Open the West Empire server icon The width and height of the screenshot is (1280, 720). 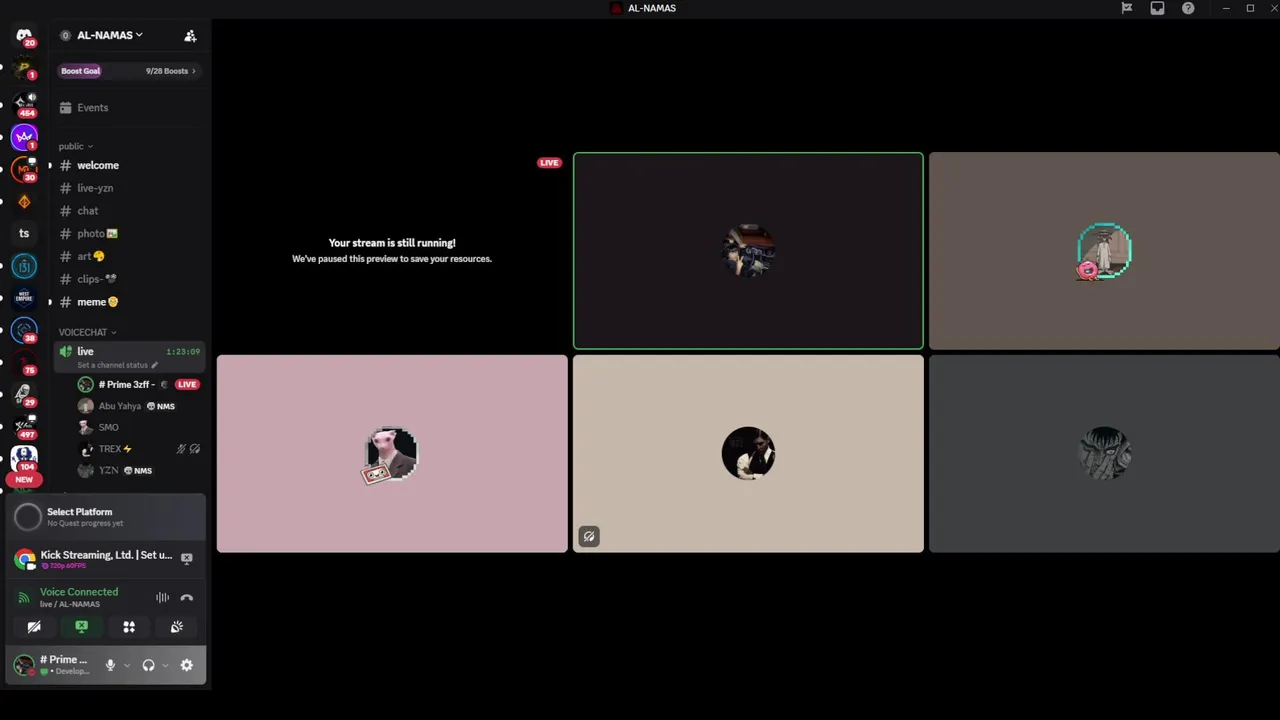(24, 298)
